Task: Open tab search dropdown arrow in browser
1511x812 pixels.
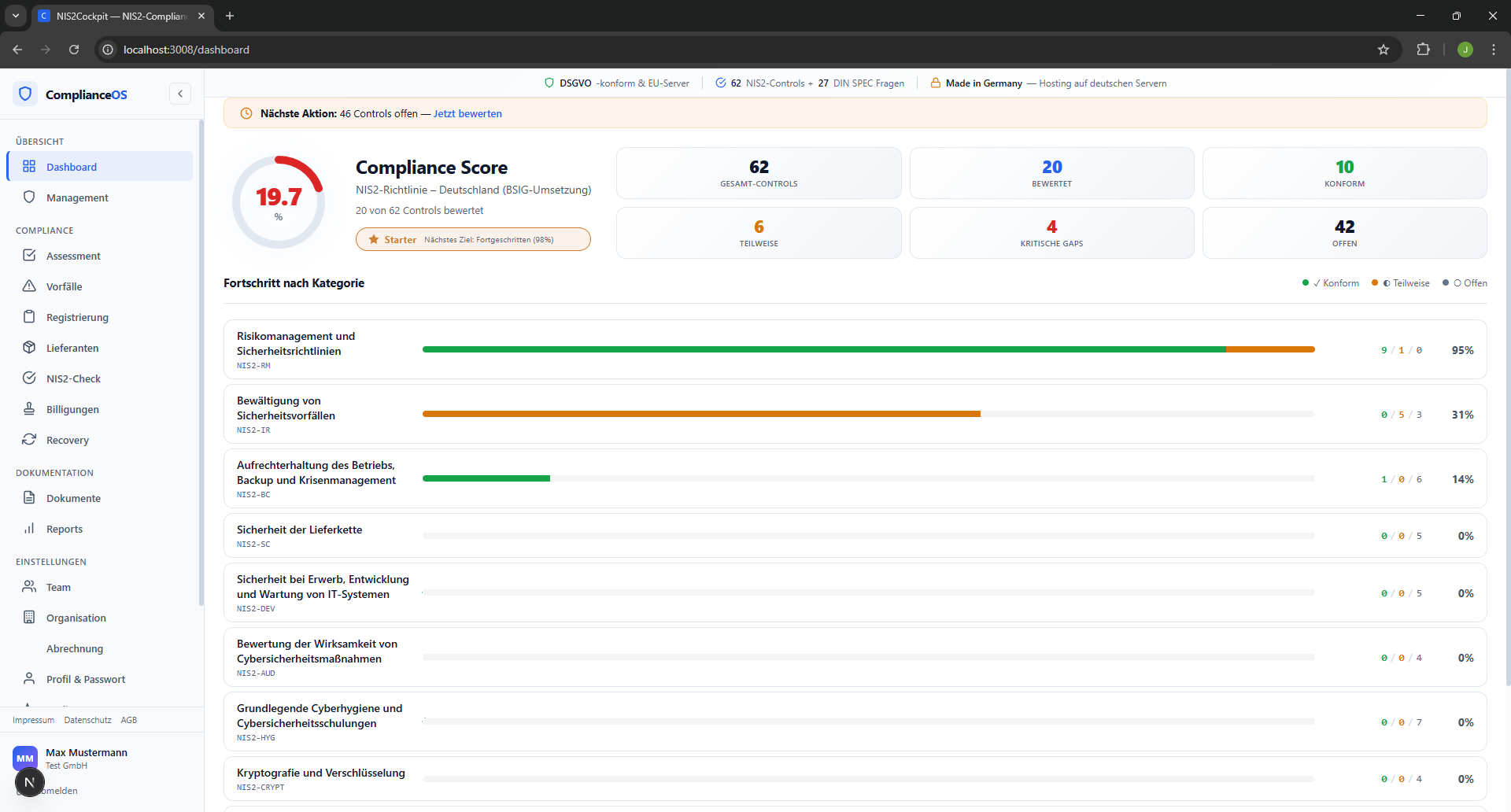Action: pyautogui.click(x=16, y=16)
